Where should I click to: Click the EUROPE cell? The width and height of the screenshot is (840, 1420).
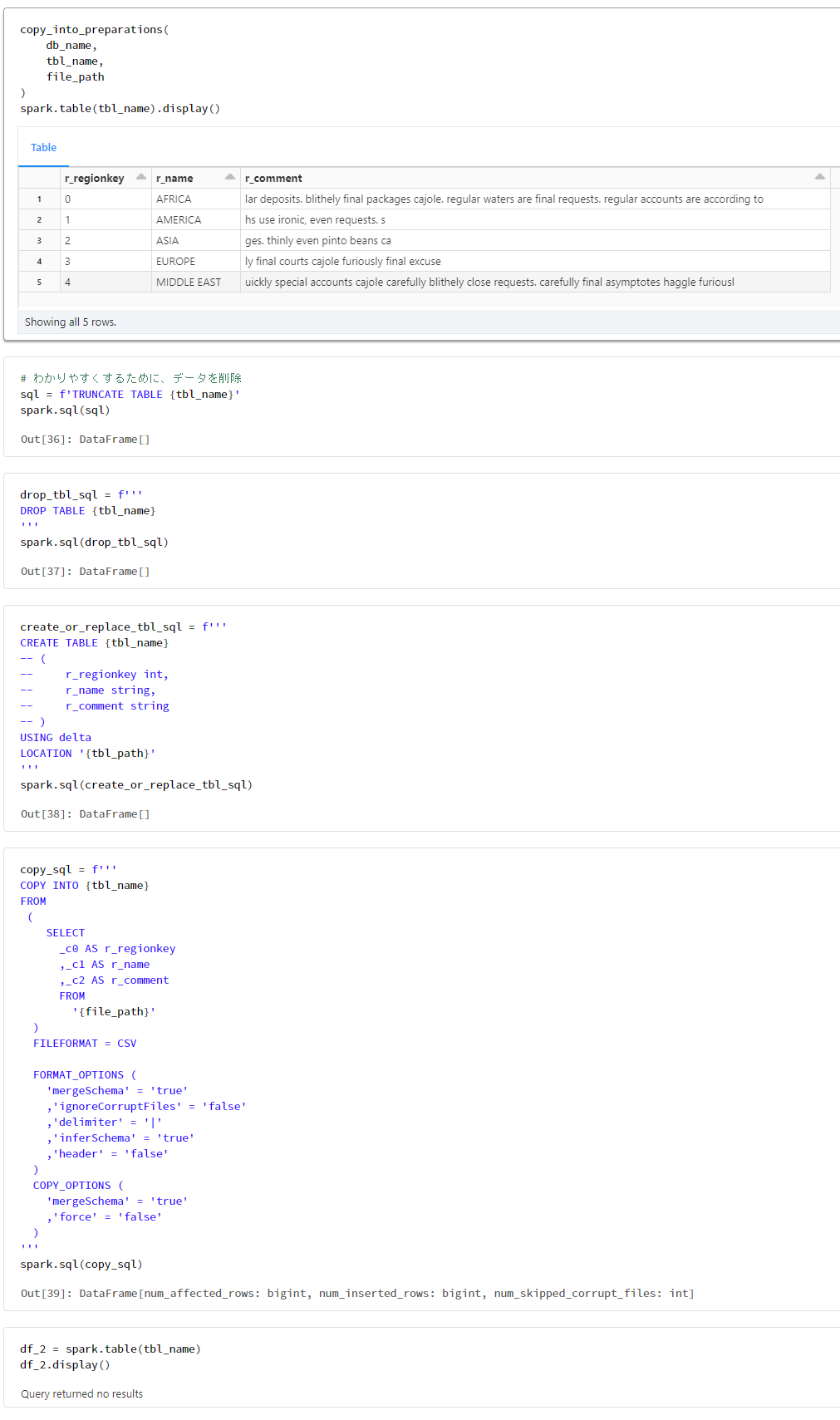coord(196,262)
